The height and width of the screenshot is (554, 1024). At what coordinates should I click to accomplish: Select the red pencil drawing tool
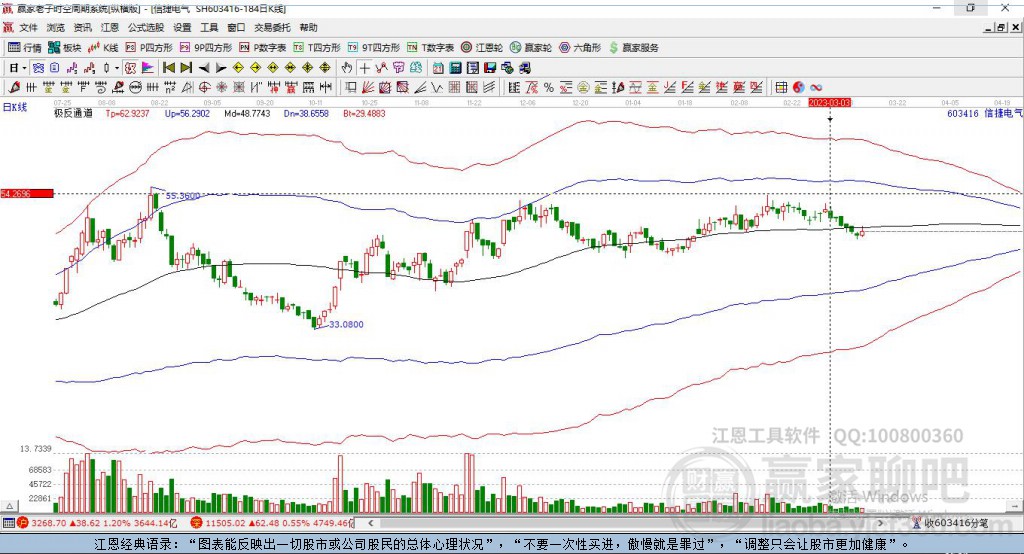14,88
